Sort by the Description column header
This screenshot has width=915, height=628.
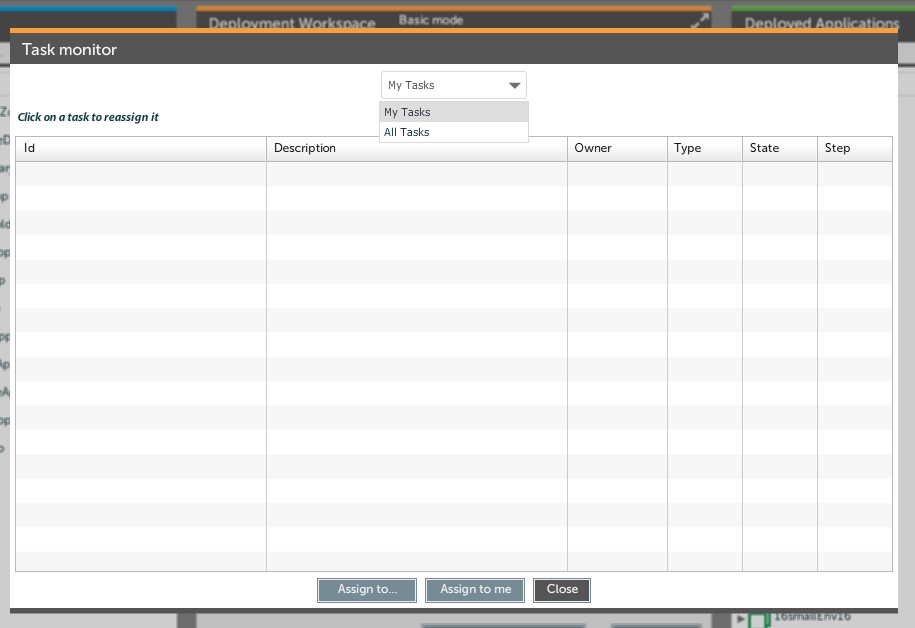416,148
